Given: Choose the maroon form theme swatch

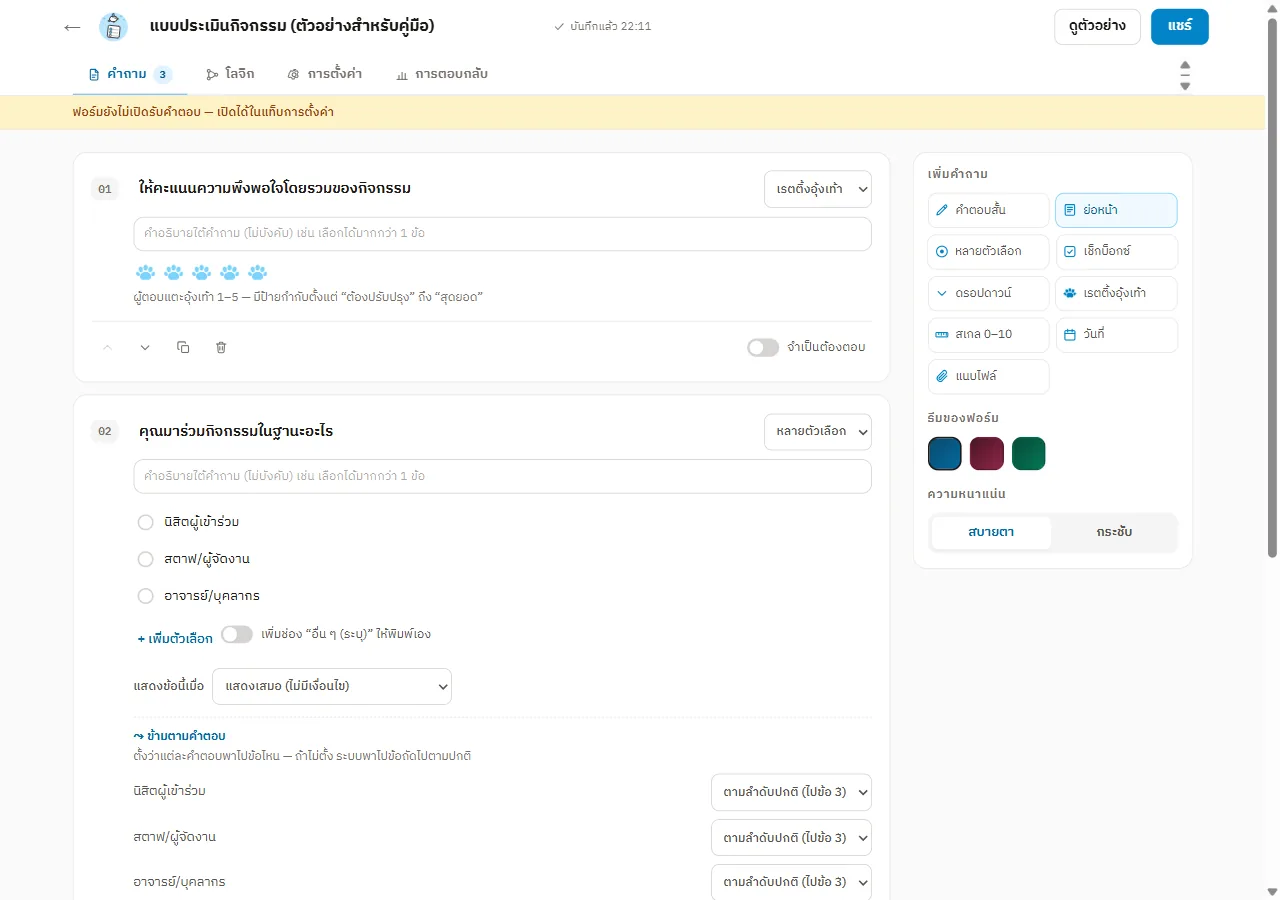Looking at the screenshot, I should (x=987, y=453).
